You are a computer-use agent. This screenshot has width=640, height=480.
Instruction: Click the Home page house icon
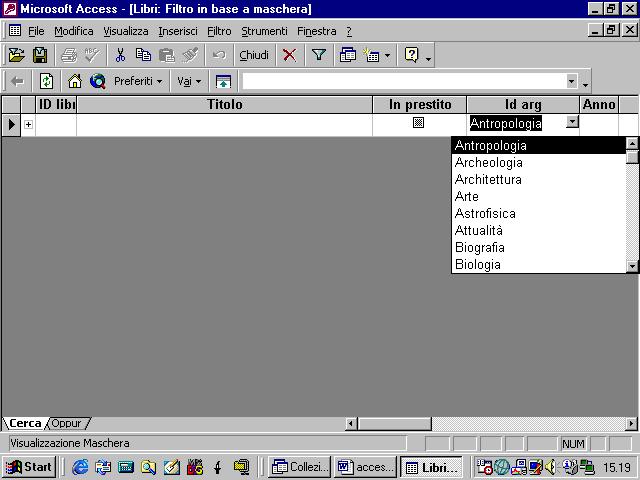75,81
